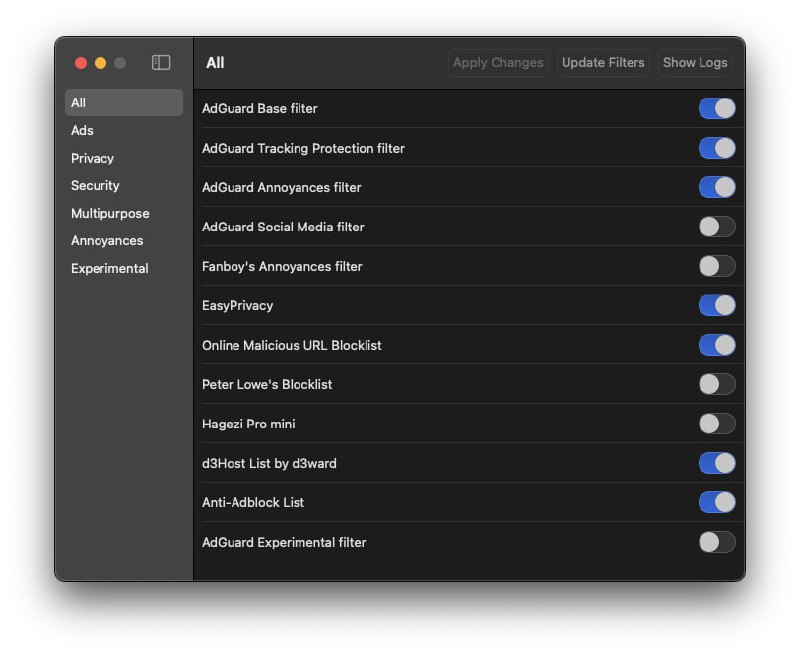Disable the AdGuard Base filter switch
The image size is (800, 654).
coord(716,108)
